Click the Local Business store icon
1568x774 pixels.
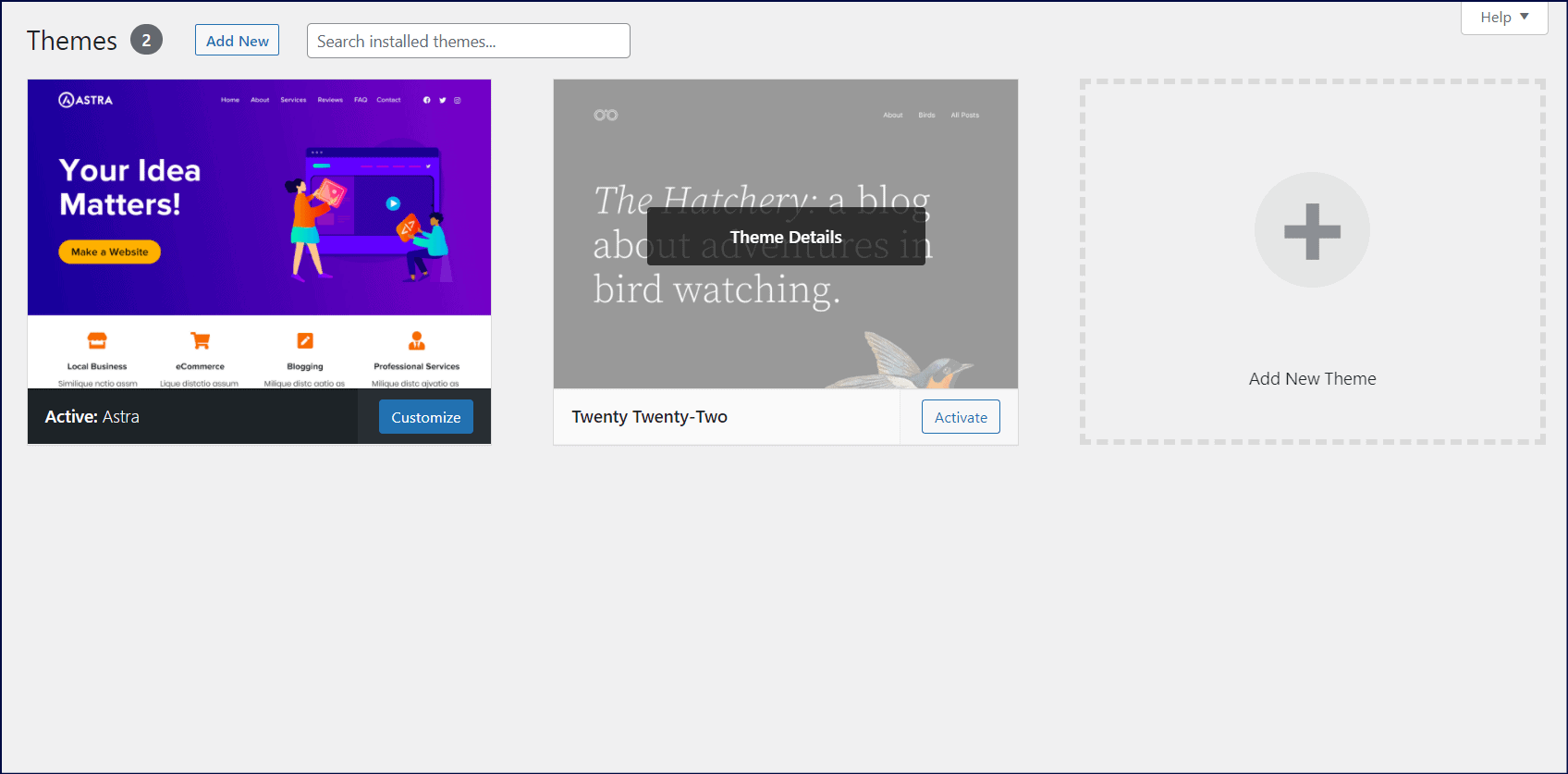tap(97, 341)
